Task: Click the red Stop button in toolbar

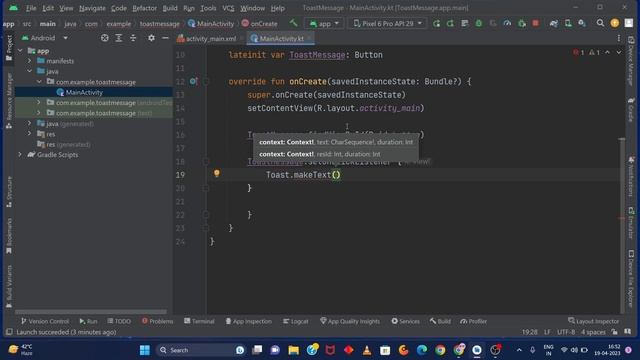Action: tap(536, 23)
